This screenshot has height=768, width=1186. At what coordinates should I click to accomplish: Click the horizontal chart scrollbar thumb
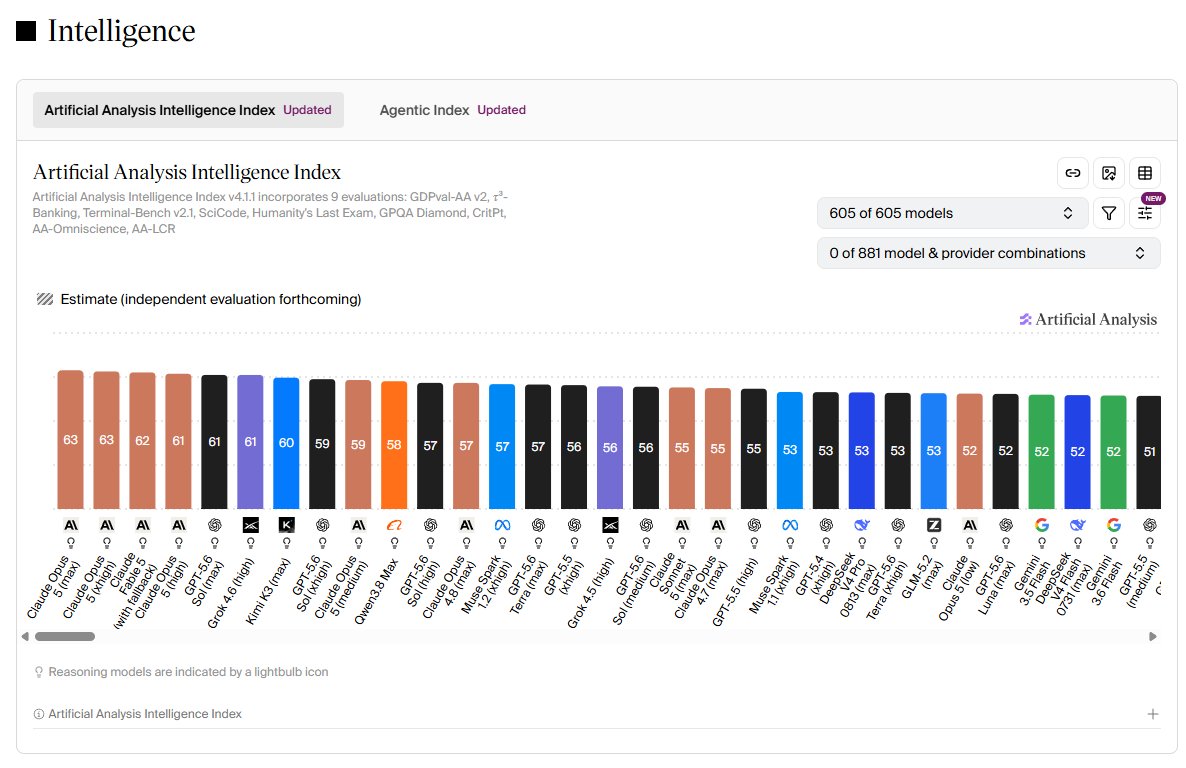65,636
